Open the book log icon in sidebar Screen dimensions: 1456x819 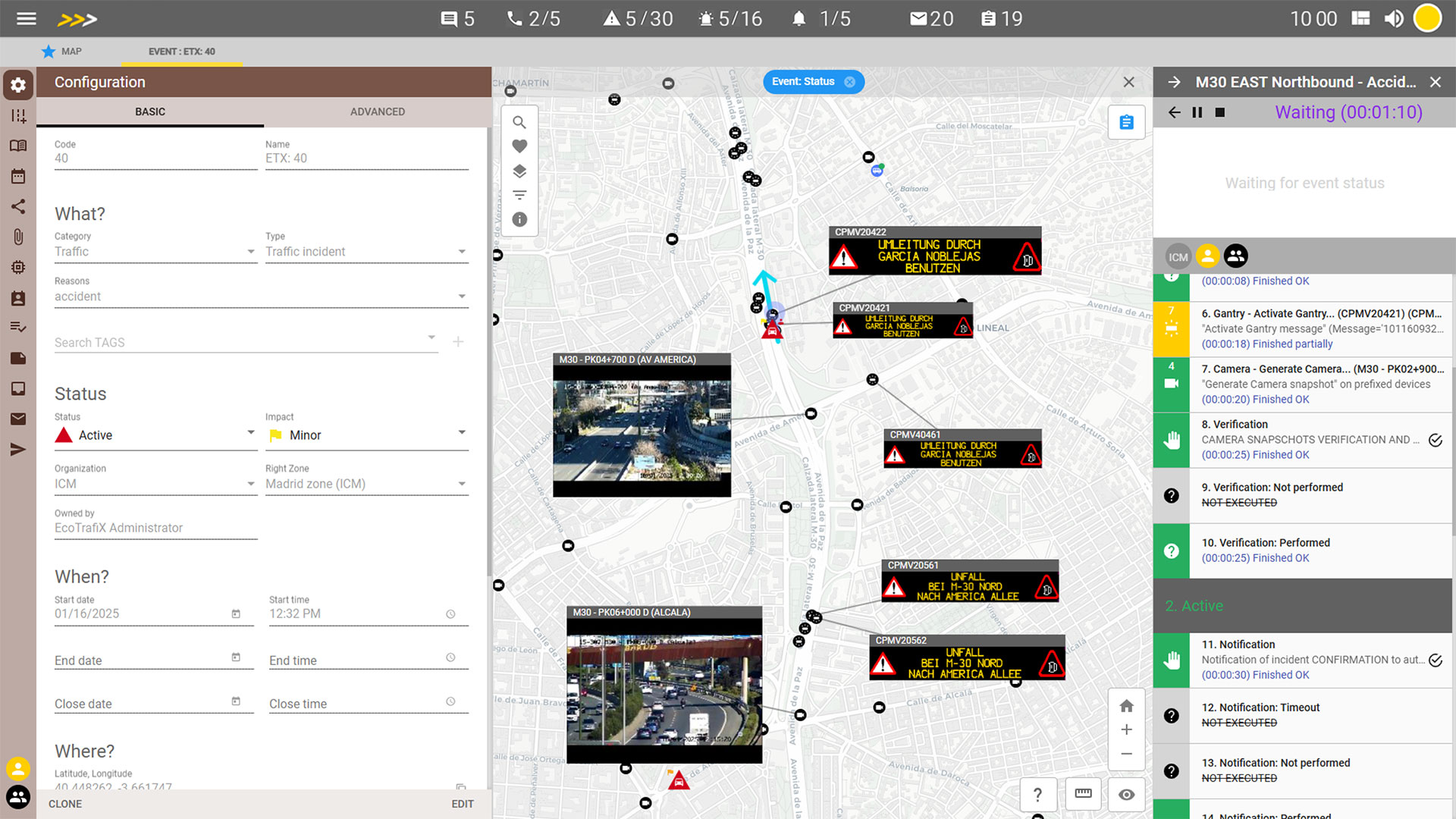(18, 146)
